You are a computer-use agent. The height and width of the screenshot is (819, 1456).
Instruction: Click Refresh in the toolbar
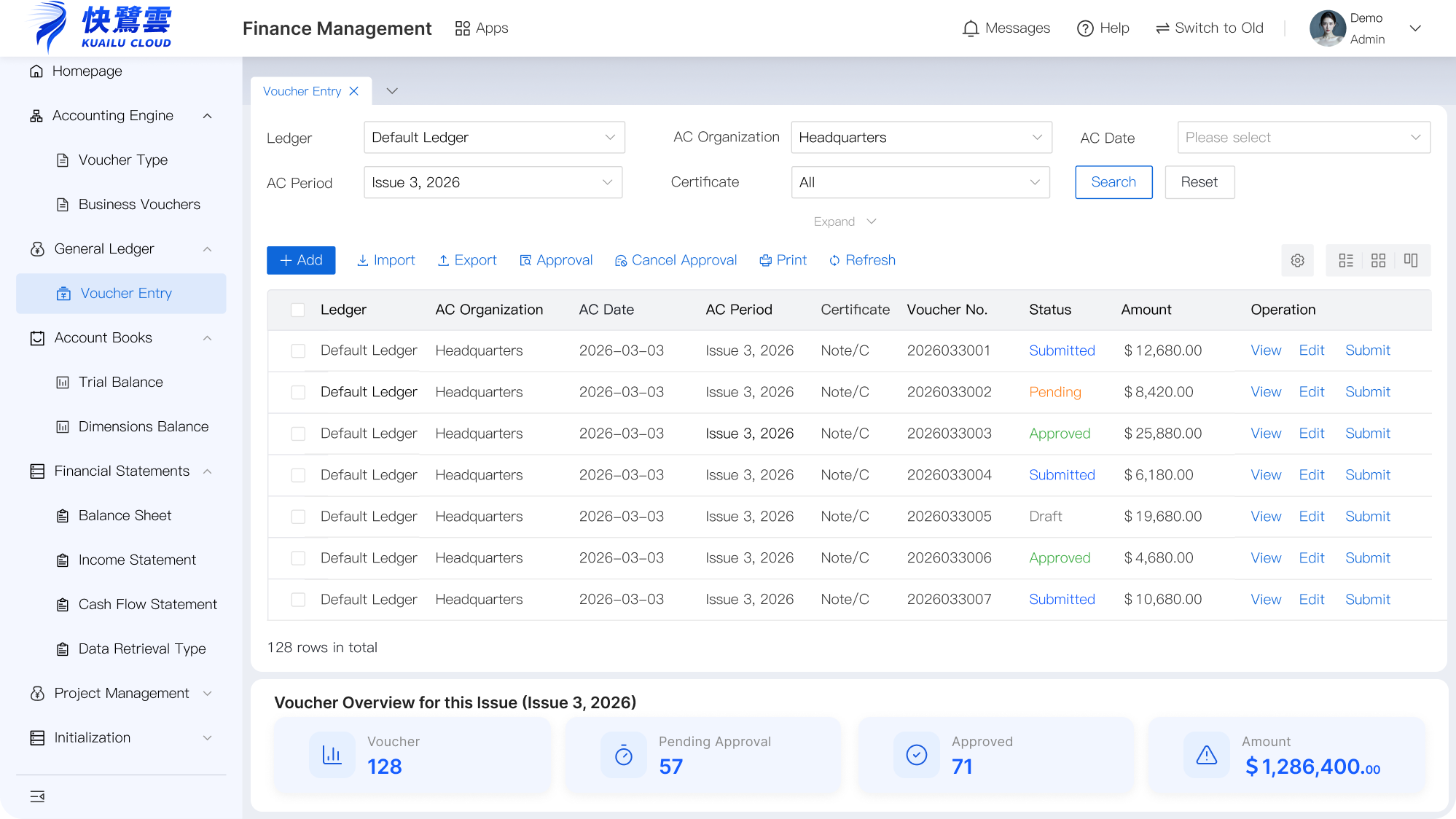point(862,260)
